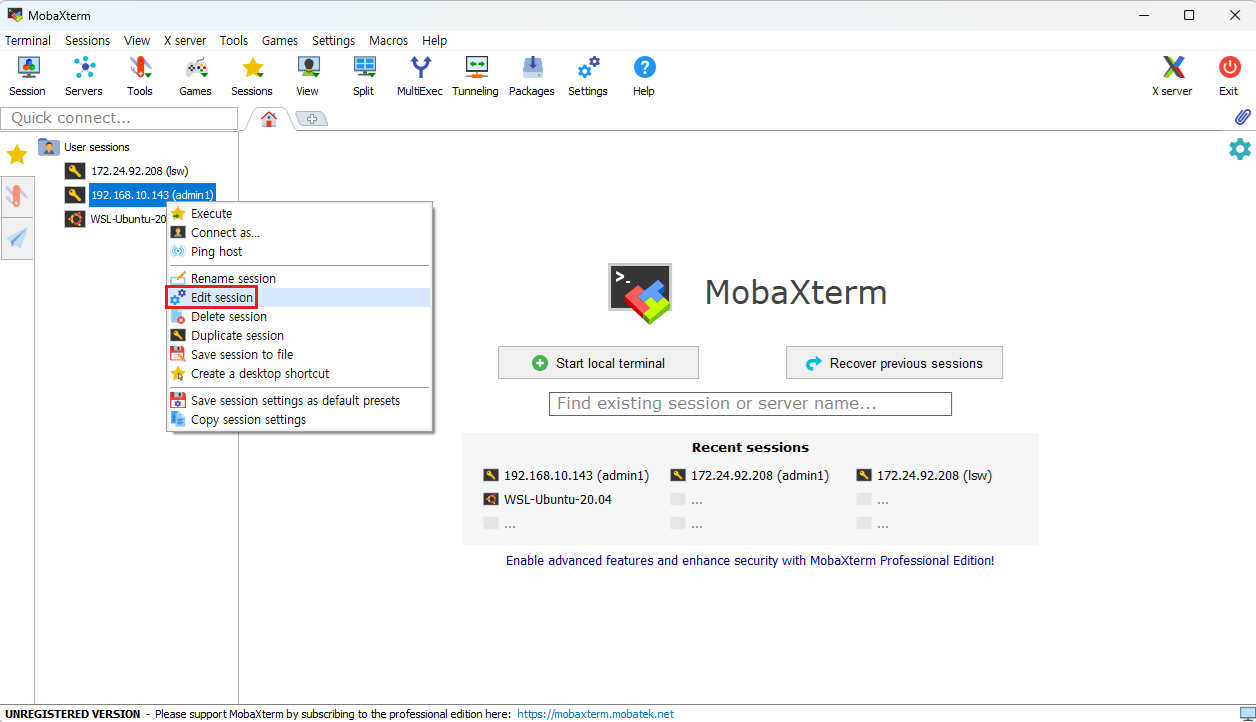Viewport: 1256px width, 722px height.
Task: Click the Professional Edition promotion link
Action: coord(750,561)
